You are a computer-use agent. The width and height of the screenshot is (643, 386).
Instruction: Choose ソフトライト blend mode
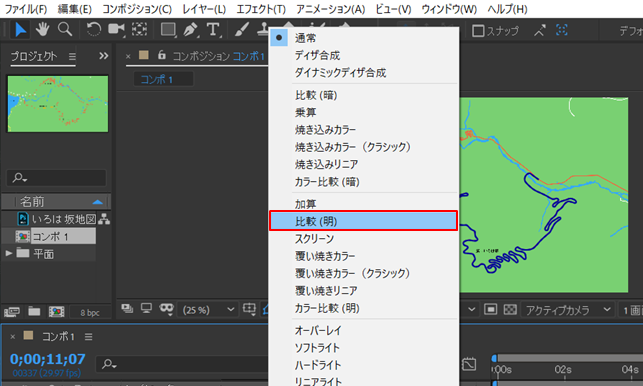(x=363, y=348)
